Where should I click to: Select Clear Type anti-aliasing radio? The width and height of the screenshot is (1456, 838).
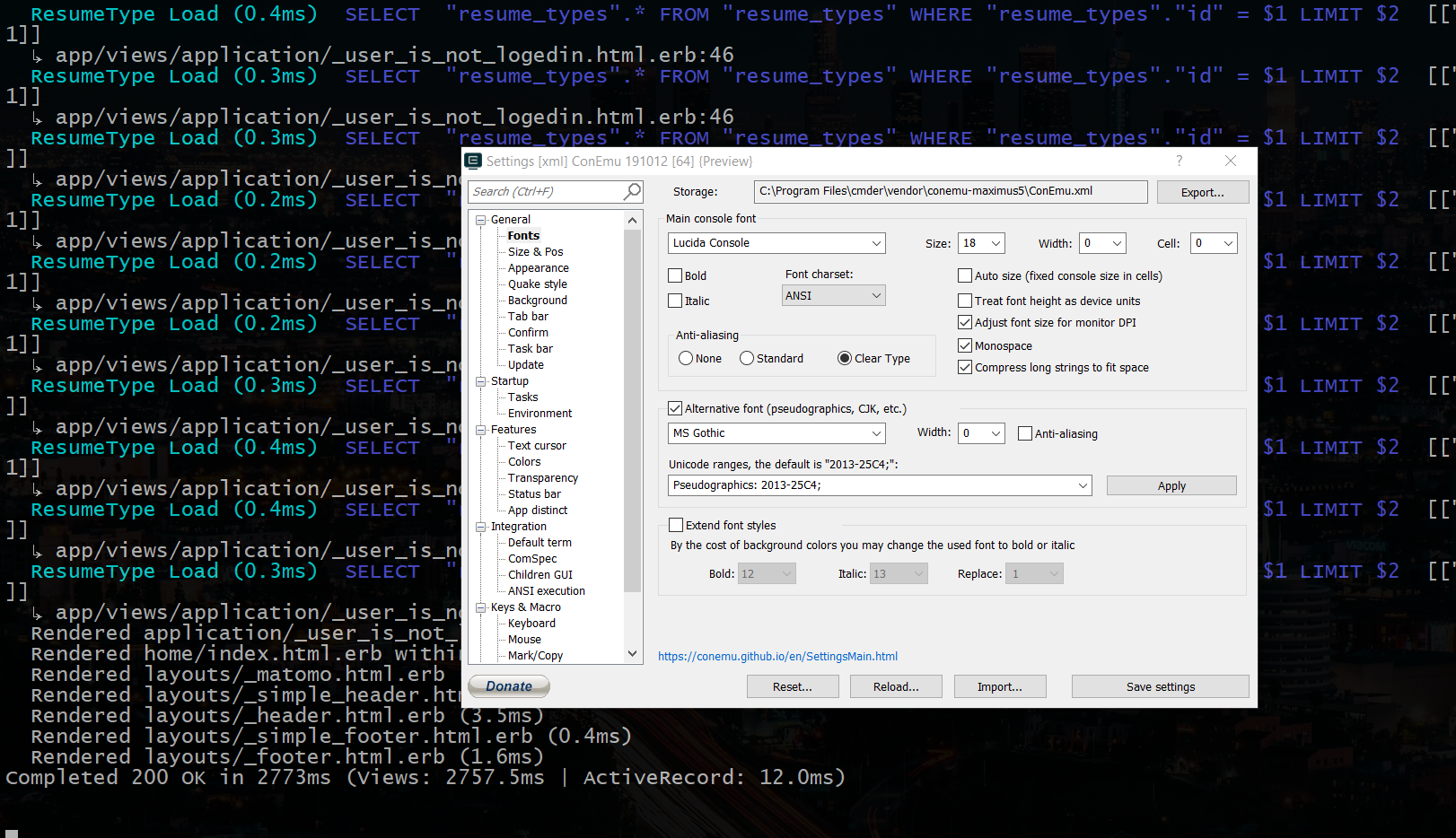tap(845, 358)
